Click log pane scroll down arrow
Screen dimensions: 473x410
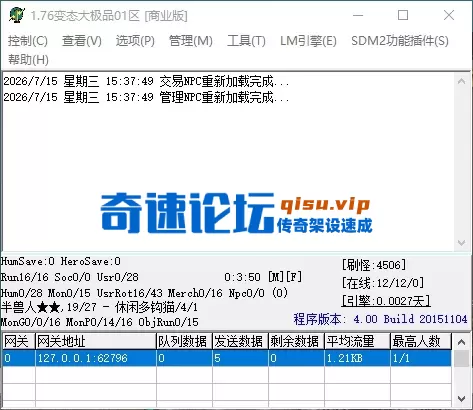(461, 243)
